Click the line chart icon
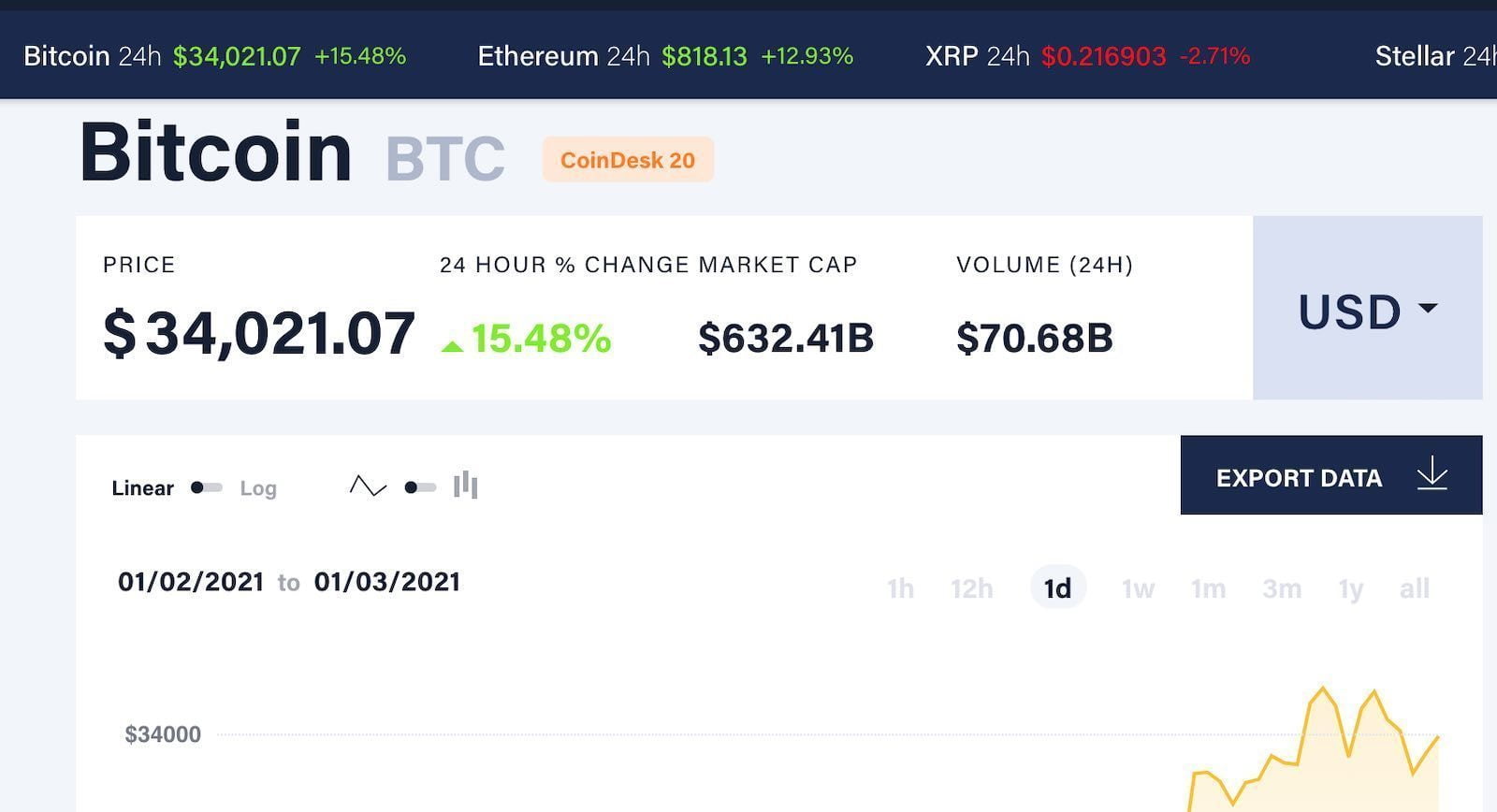1497x812 pixels. tap(368, 486)
